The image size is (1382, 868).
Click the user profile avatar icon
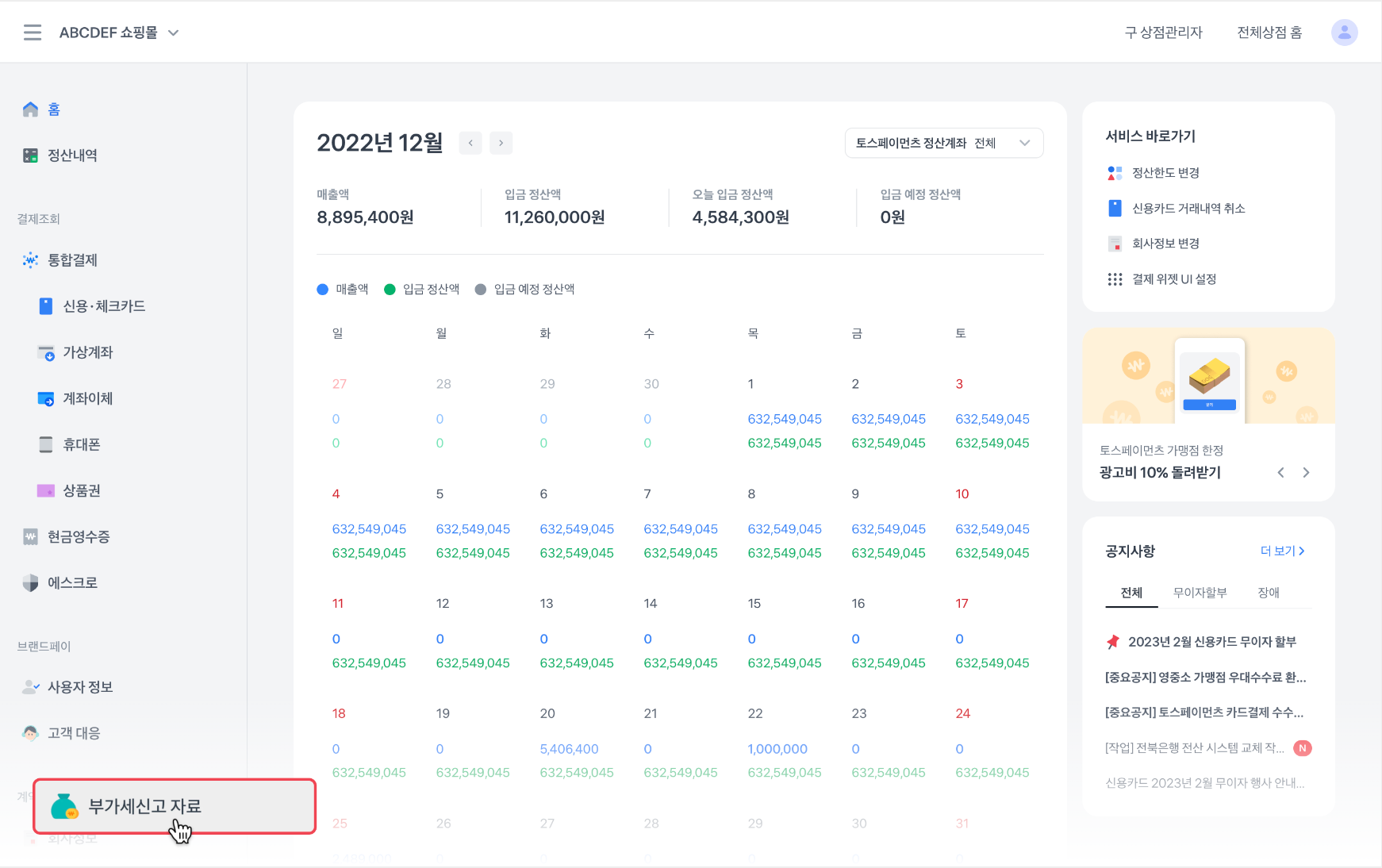point(1344,33)
